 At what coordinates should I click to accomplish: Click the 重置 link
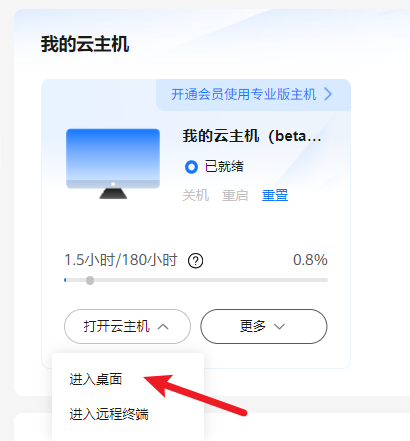(275, 195)
